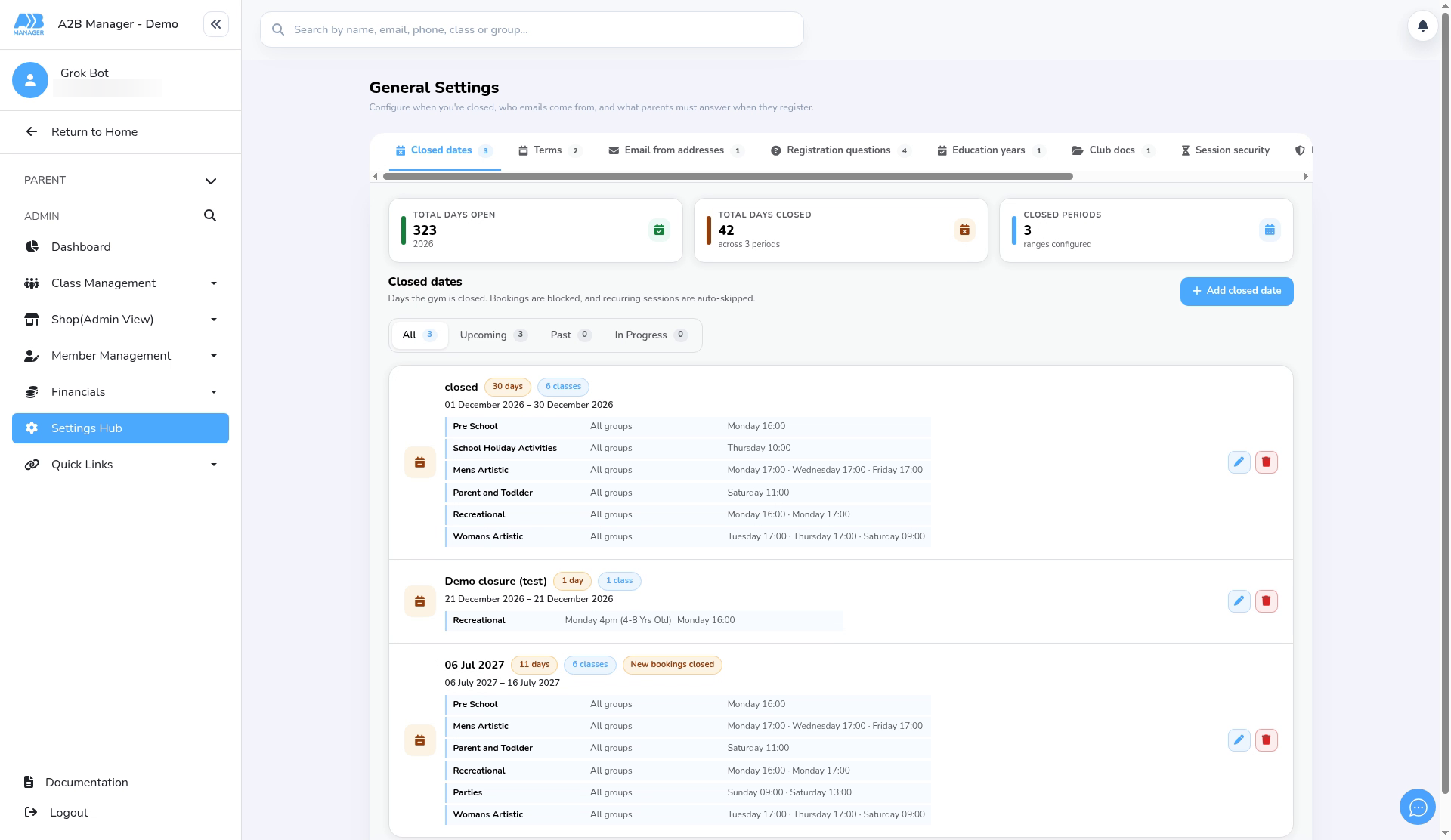
Task: Click the horizontal tabs scrollbar
Action: click(728, 176)
